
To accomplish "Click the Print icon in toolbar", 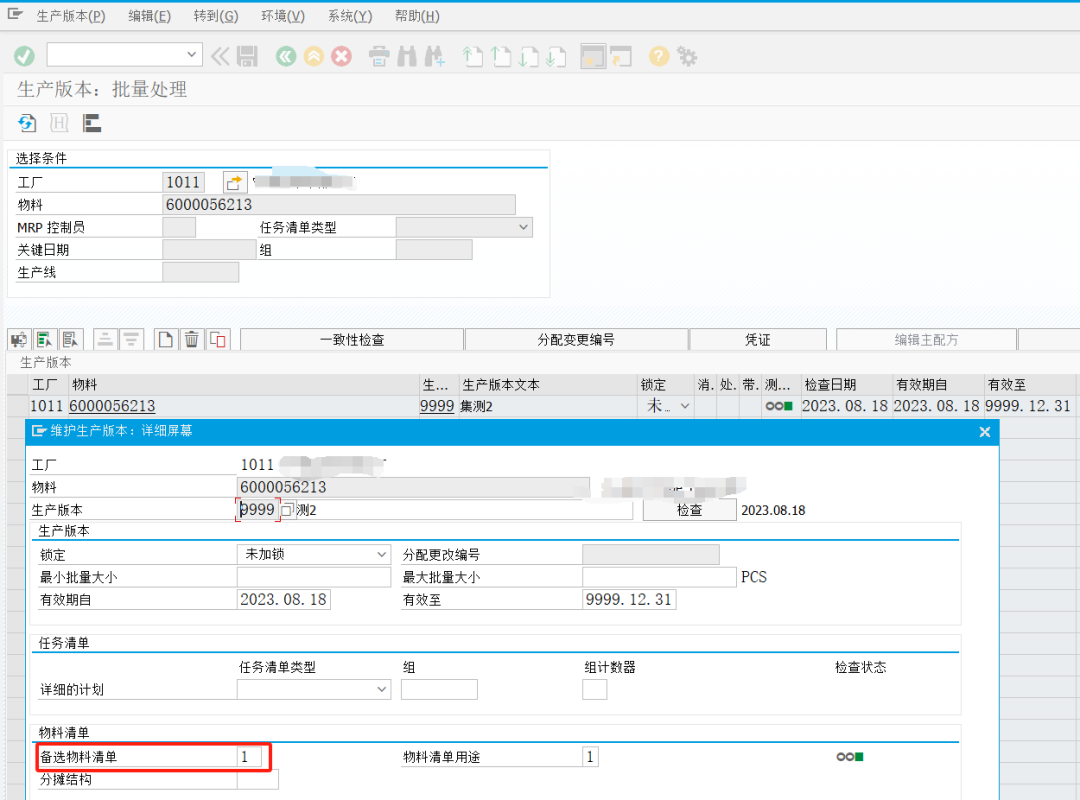I will pyautogui.click(x=379, y=56).
